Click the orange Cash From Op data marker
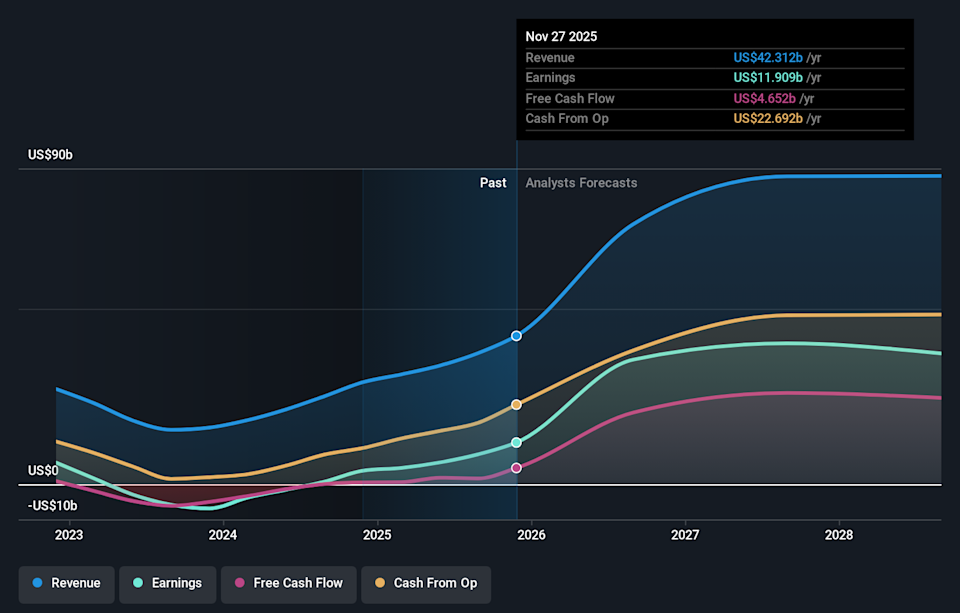 pyautogui.click(x=516, y=405)
